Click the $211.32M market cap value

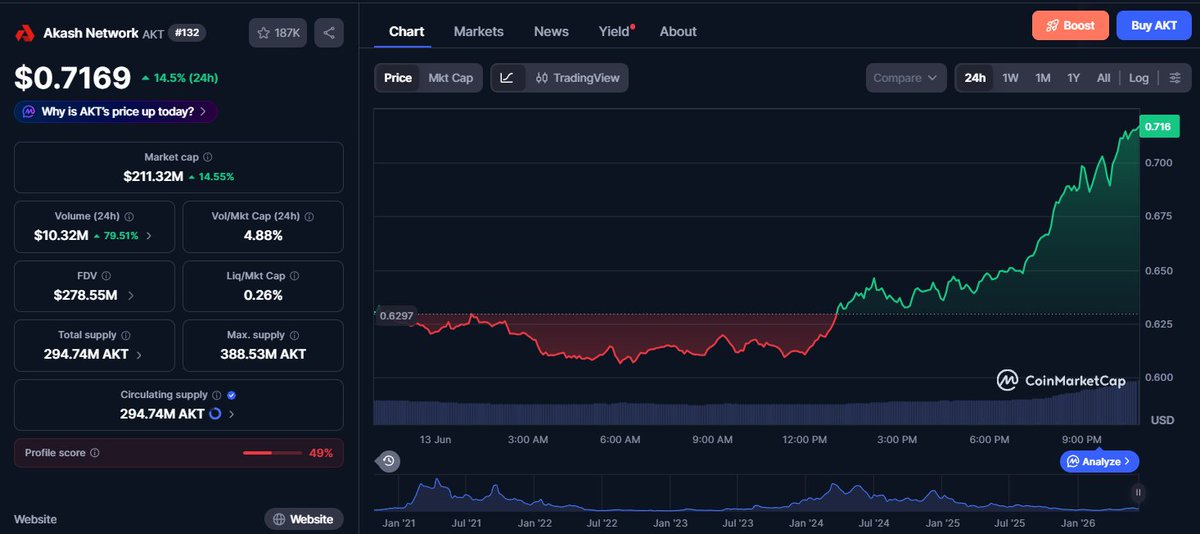(153, 176)
